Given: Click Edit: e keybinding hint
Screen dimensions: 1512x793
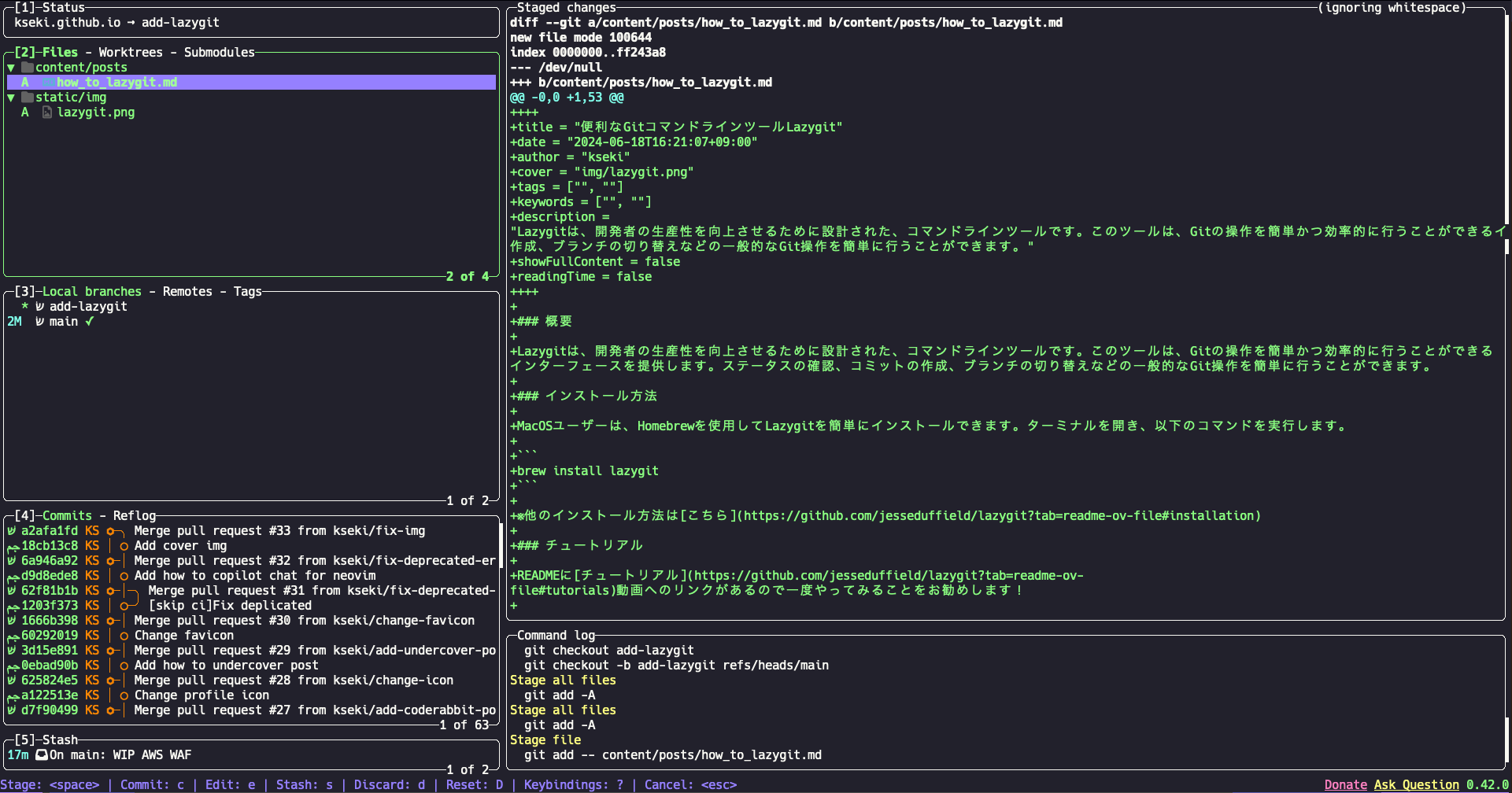Looking at the screenshot, I should 231,785.
